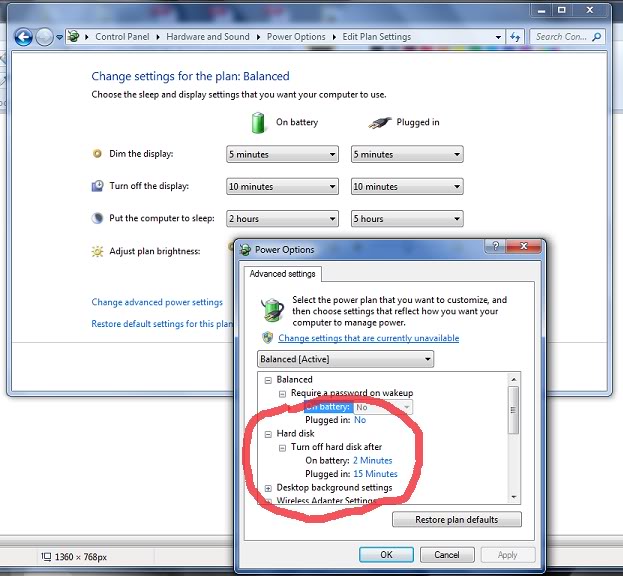Viewport: 623px width, 576px height.
Task: Open sleep Plugged in 5 hours dropdown
Action: 407,218
